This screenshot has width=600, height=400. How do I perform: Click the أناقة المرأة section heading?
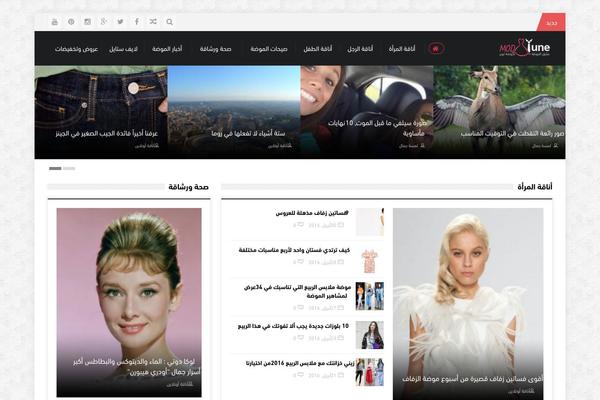pyautogui.click(x=535, y=187)
